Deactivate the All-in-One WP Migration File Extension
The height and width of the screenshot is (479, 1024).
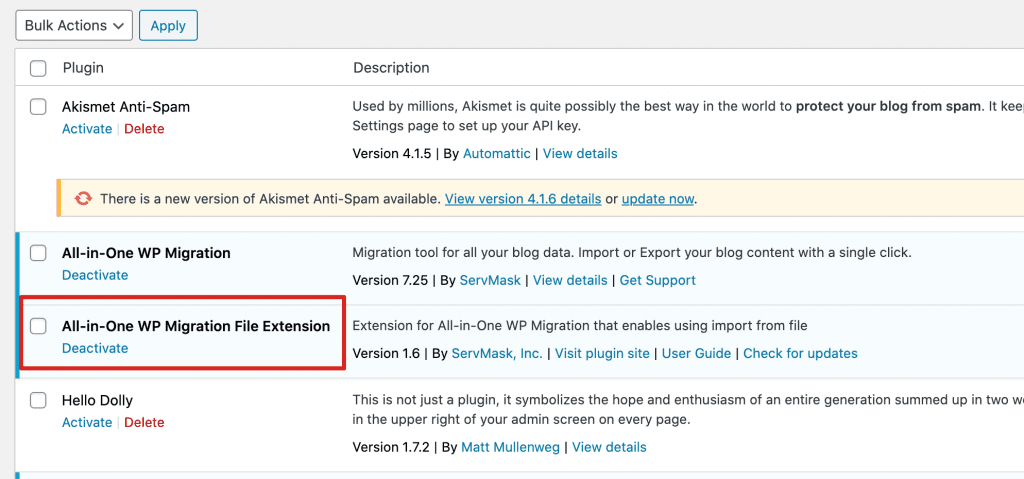pyautogui.click(x=95, y=348)
